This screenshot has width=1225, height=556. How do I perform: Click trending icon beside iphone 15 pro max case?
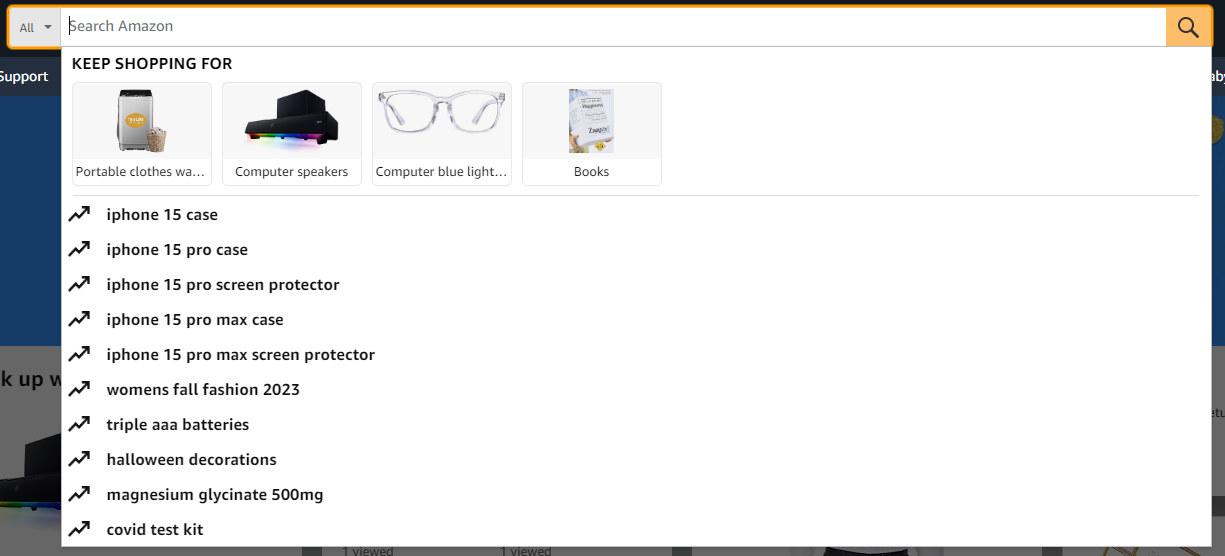click(79, 319)
